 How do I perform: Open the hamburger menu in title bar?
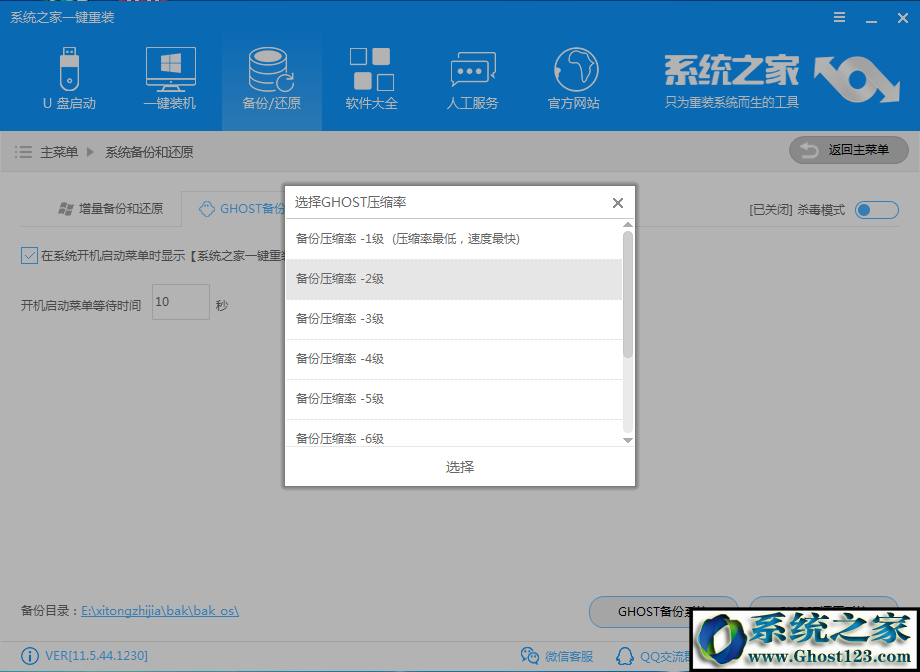pyautogui.click(x=840, y=18)
